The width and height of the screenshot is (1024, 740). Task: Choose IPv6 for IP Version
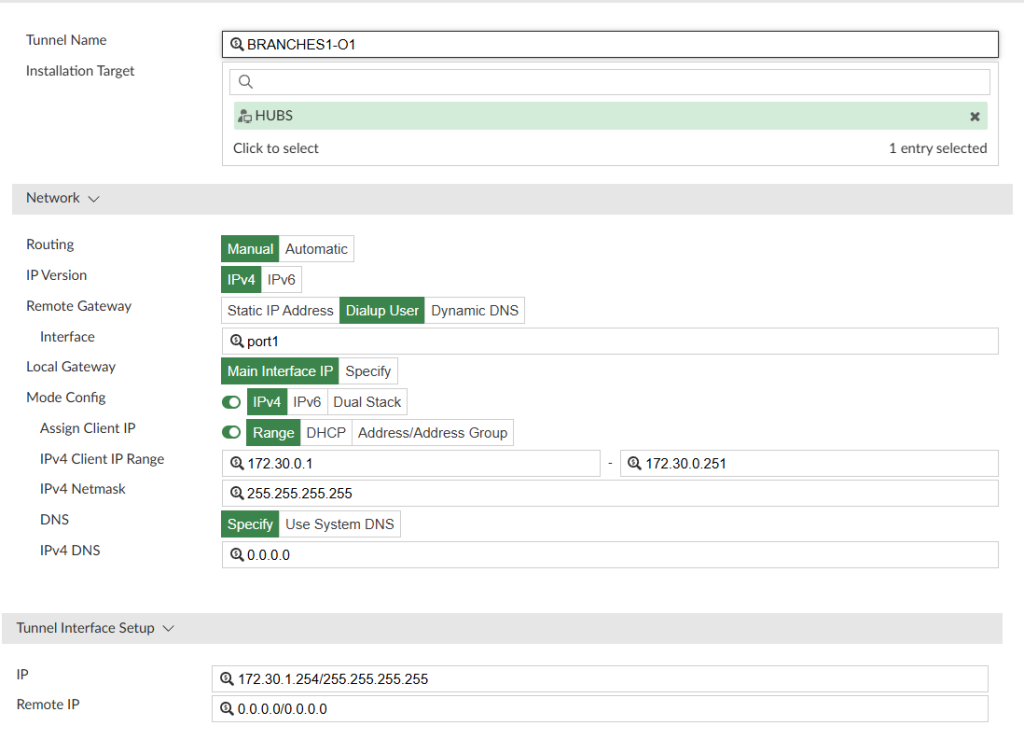[281, 280]
